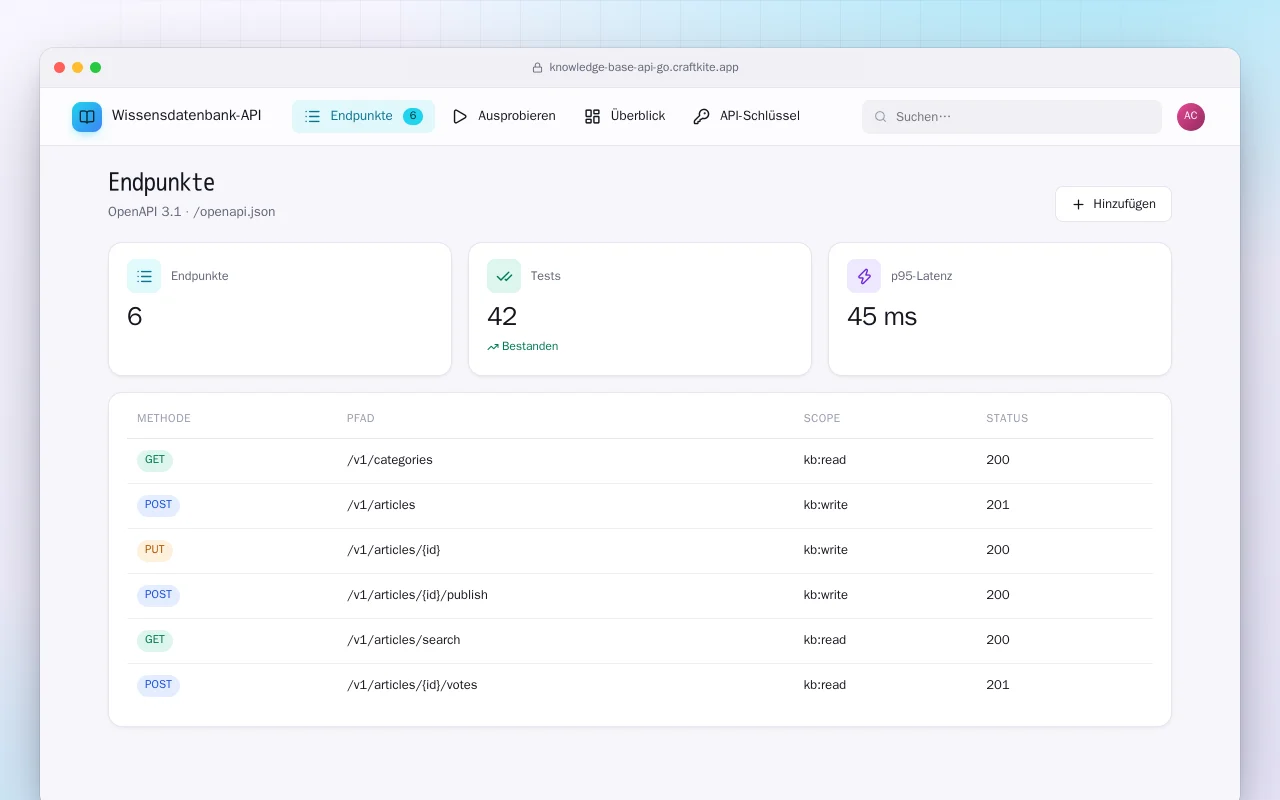Click the METHODE column header
Screen dimensions: 1280x800
click(x=164, y=419)
